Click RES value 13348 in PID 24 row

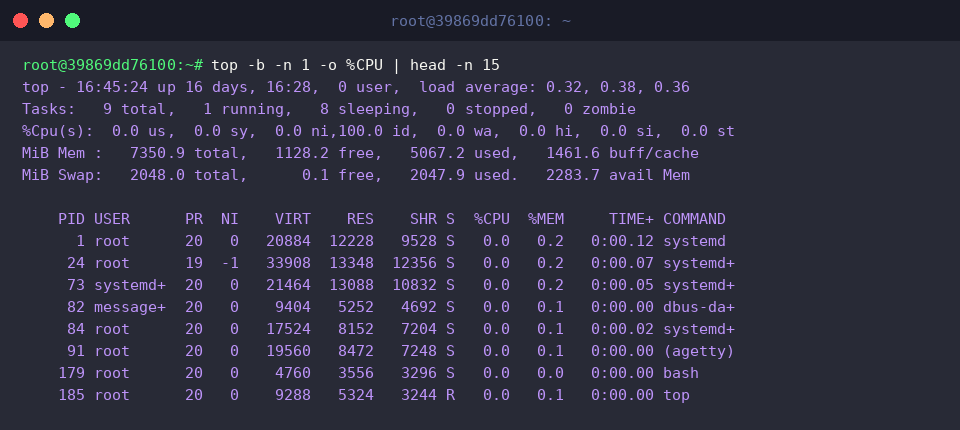click(351, 263)
